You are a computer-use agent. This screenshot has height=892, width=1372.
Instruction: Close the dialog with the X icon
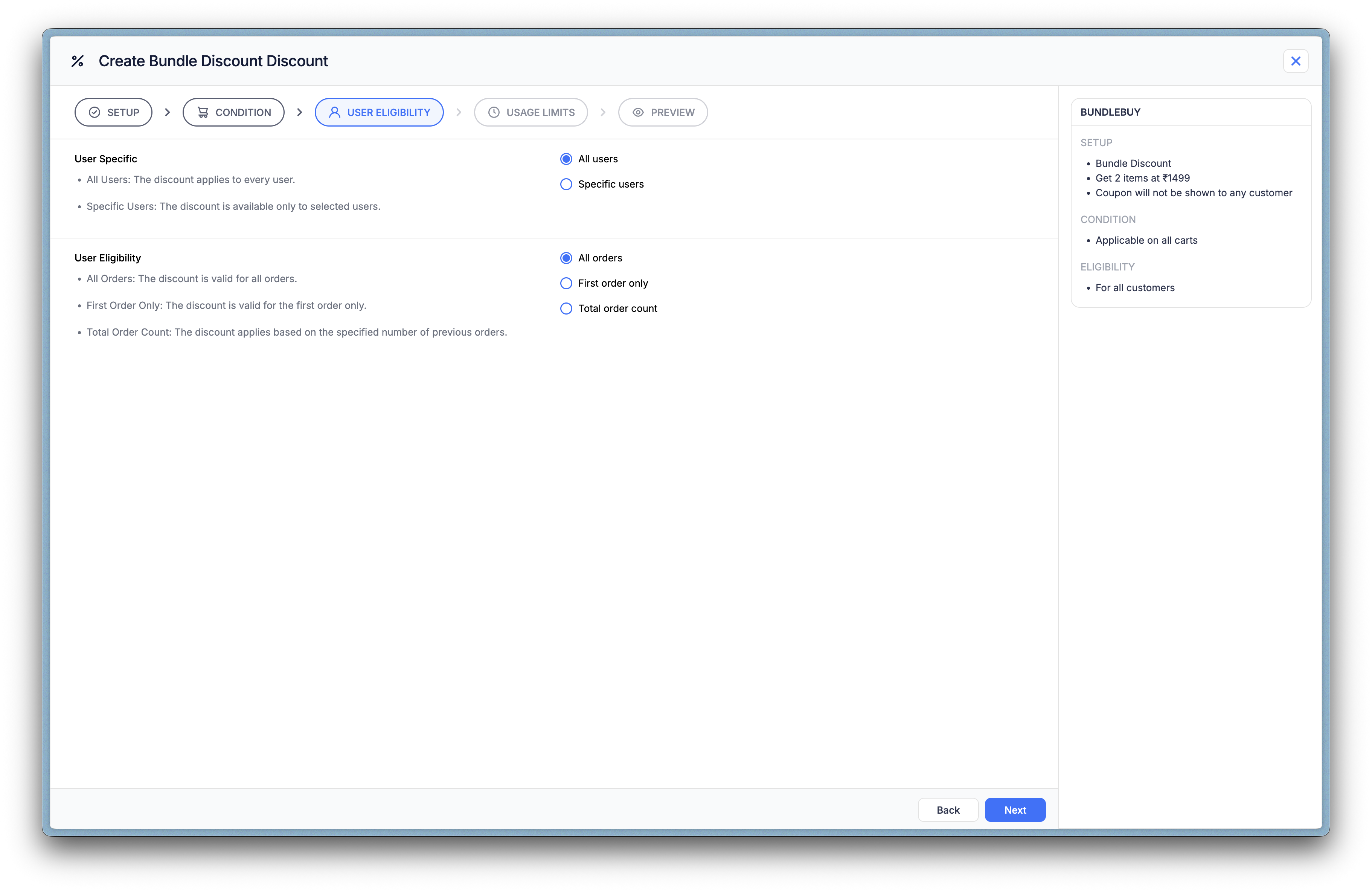[x=1295, y=61]
